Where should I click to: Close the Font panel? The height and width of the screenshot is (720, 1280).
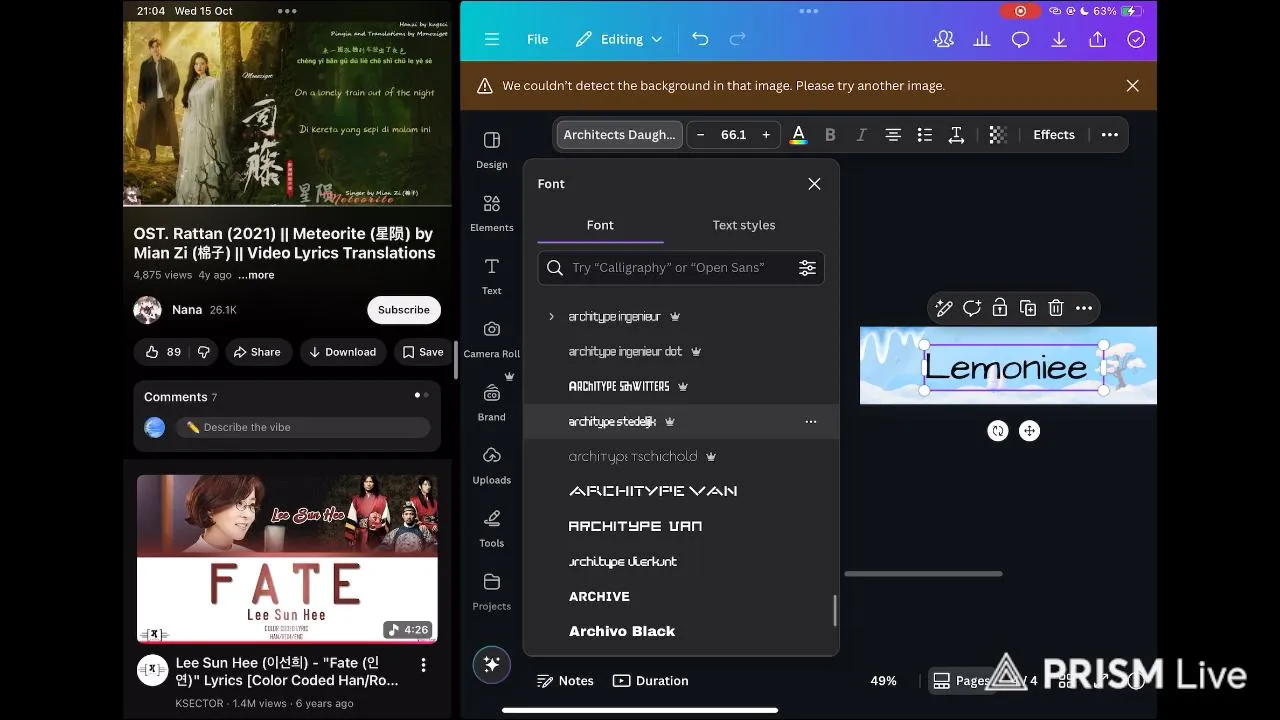click(x=814, y=184)
